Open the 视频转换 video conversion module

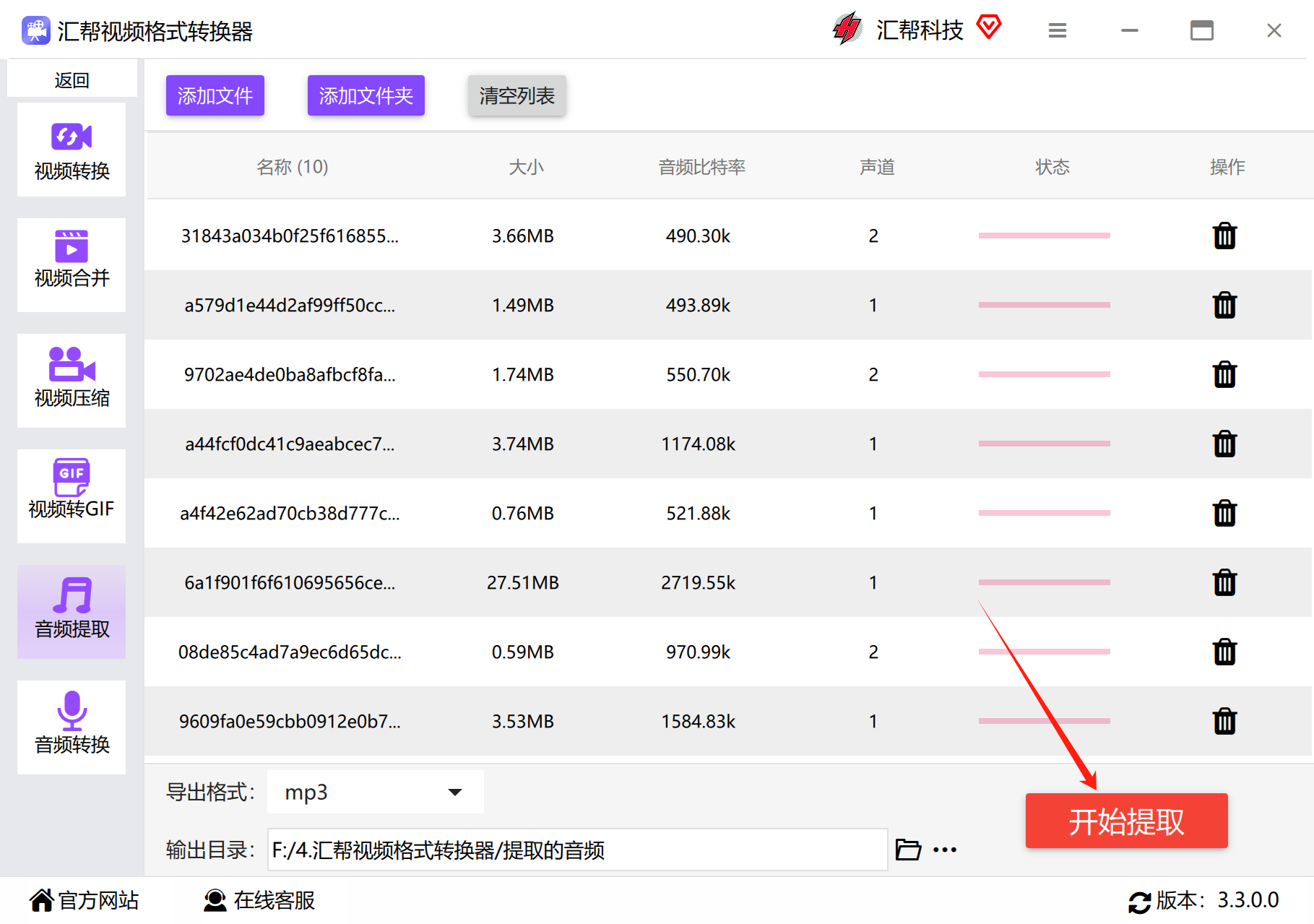point(72,150)
